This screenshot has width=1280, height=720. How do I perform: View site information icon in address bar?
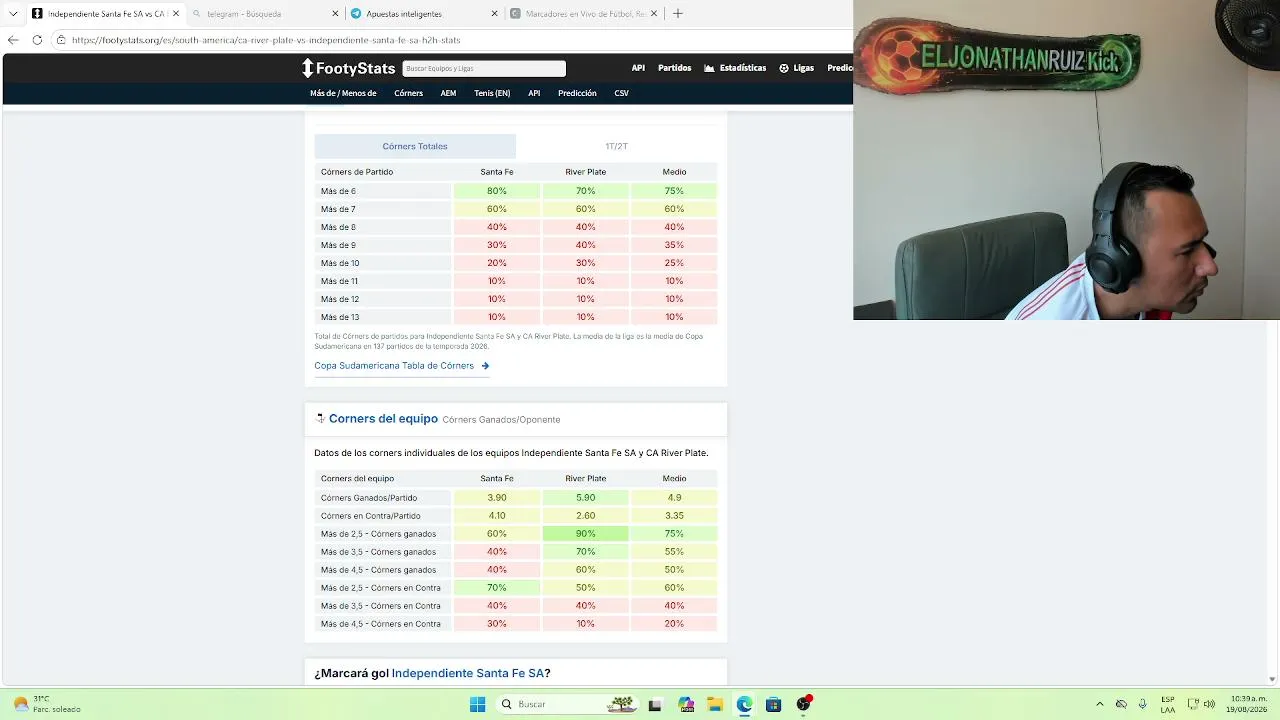pos(61,40)
